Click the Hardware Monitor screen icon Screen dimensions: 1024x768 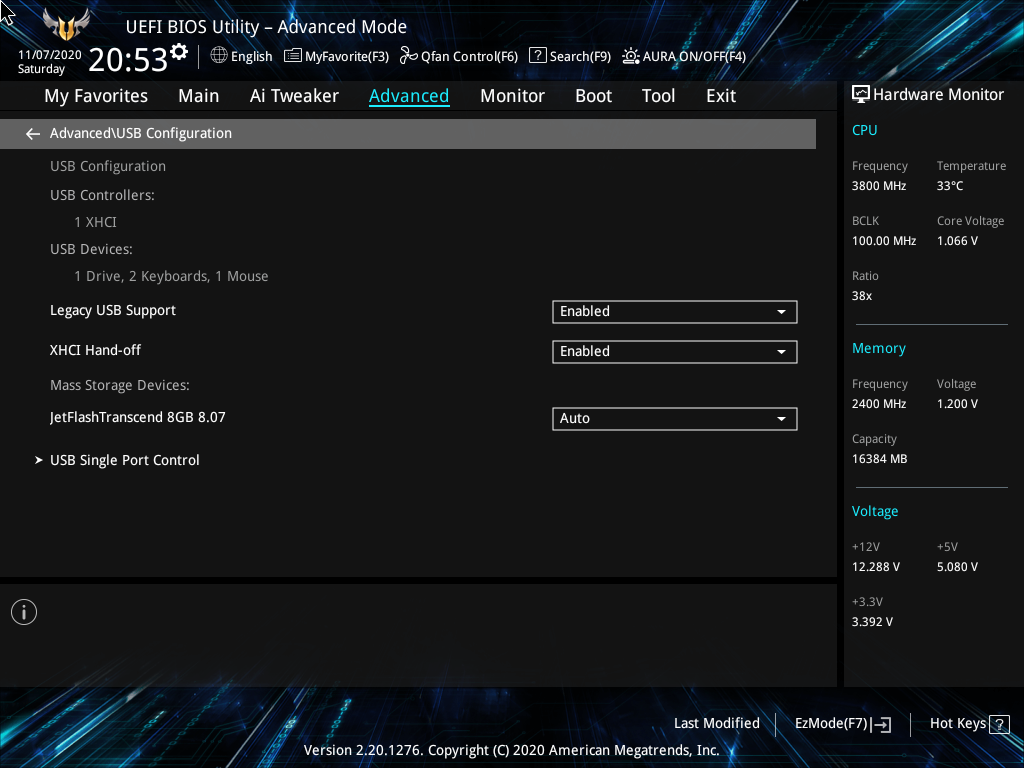point(861,95)
